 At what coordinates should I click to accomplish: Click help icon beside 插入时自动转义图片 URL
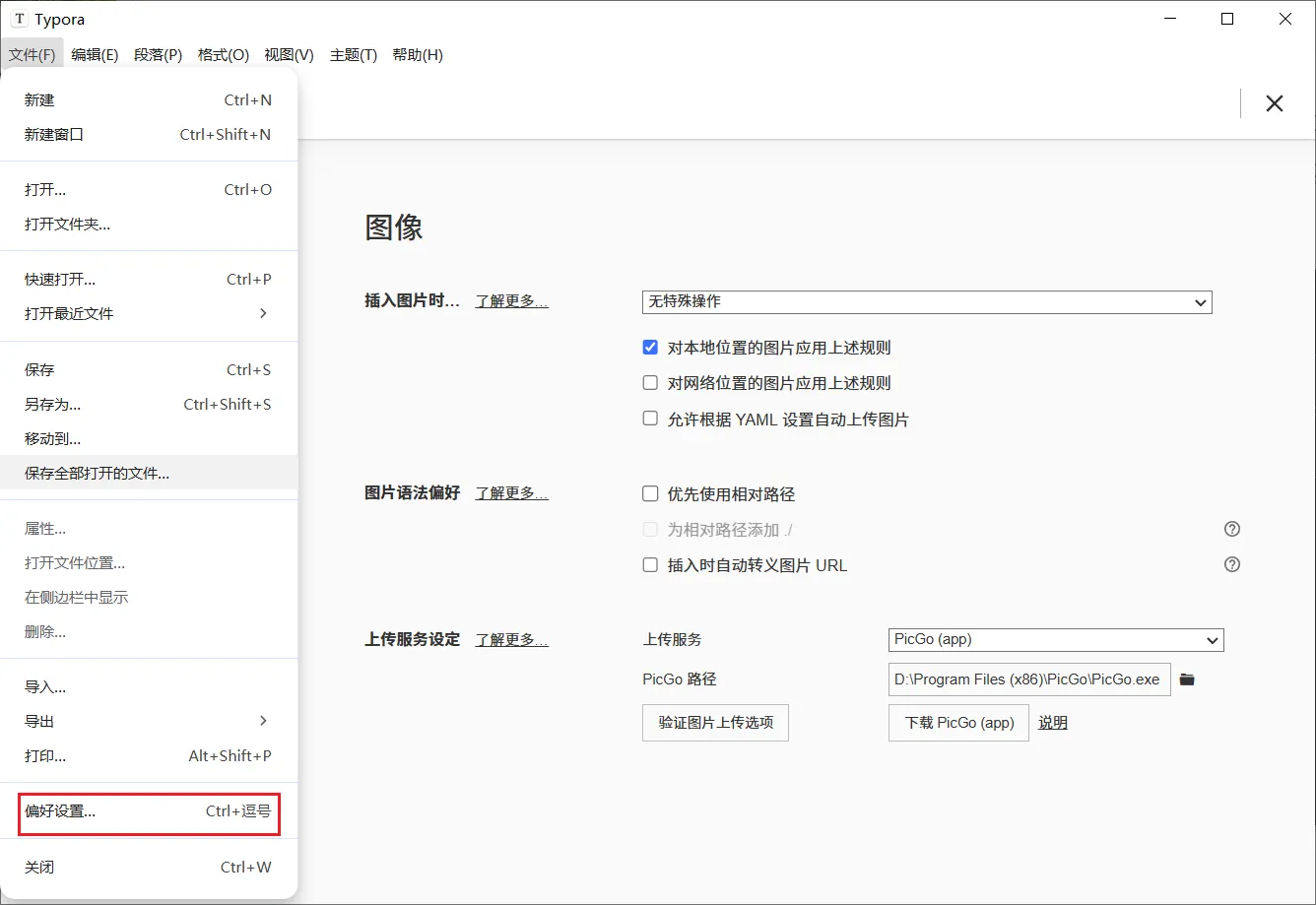[x=1231, y=564]
